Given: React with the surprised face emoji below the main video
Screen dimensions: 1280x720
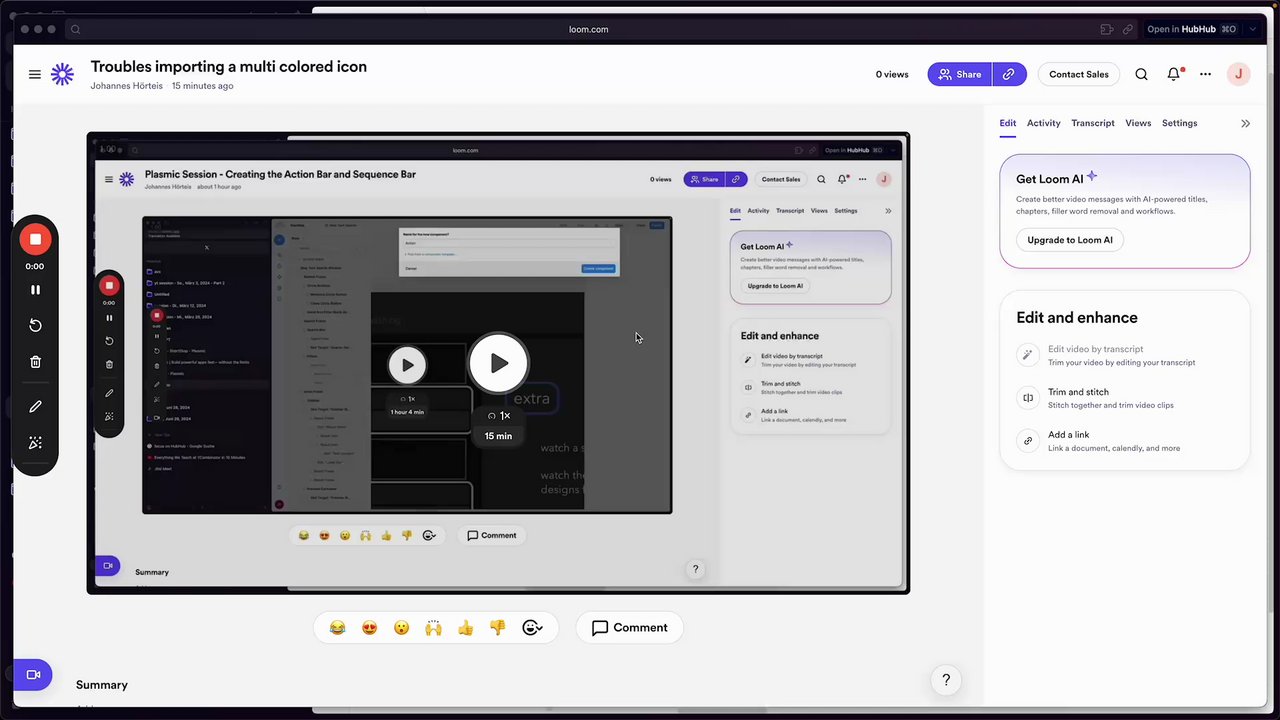Looking at the screenshot, I should pyautogui.click(x=402, y=628).
